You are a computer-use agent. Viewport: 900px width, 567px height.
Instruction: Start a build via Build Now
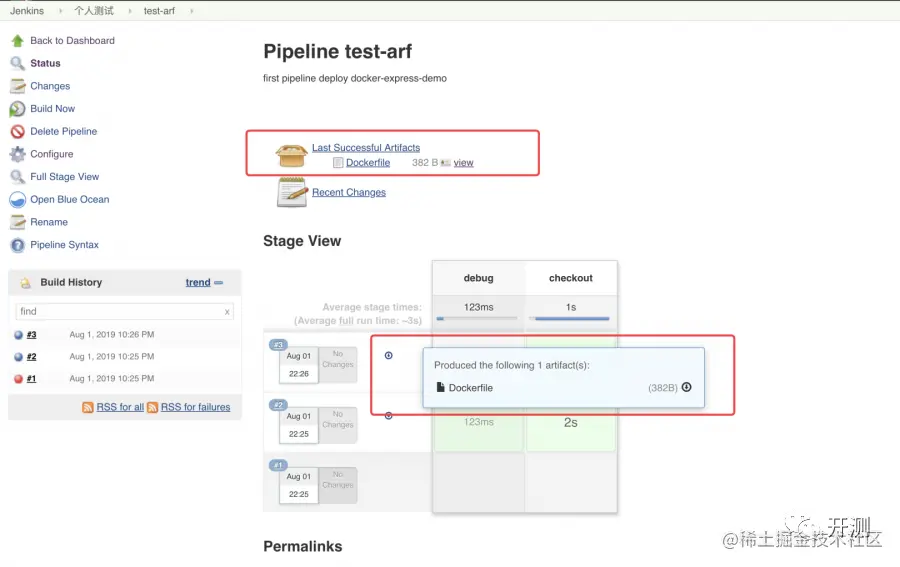click(x=52, y=108)
